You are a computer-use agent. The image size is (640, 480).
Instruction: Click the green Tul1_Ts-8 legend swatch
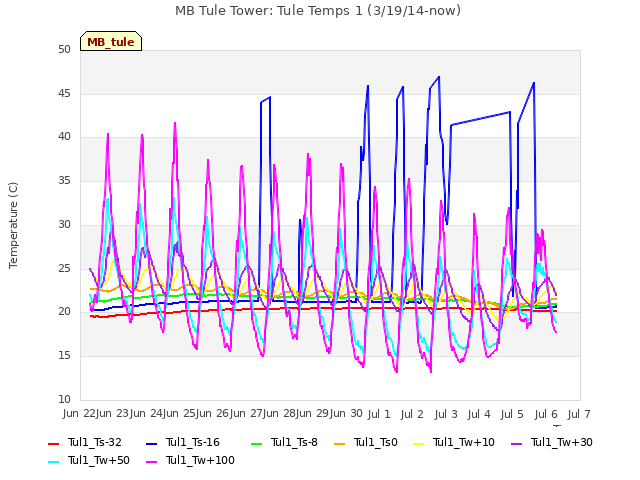[256, 443]
